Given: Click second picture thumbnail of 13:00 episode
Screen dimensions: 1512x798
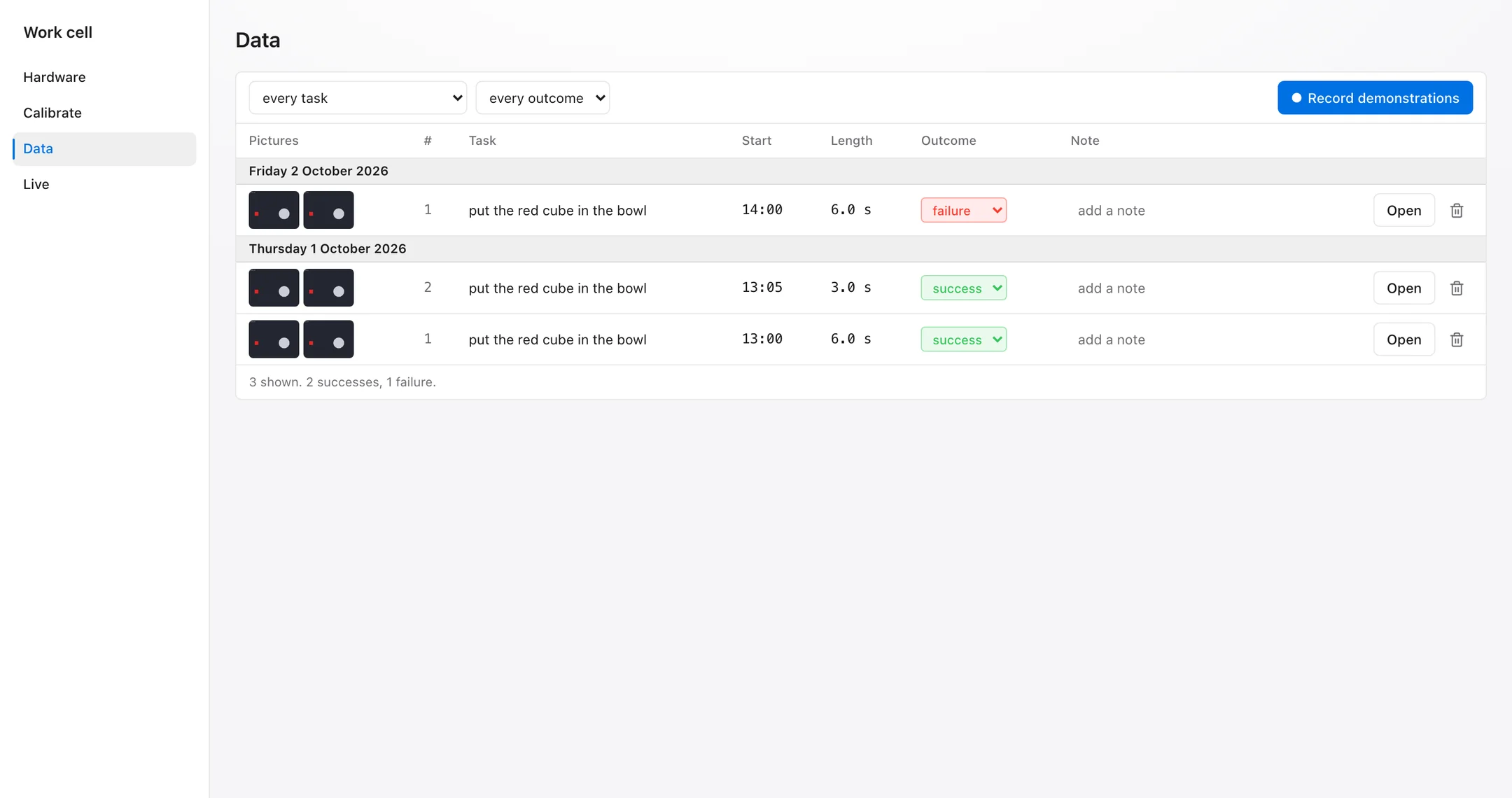Looking at the screenshot, I should (328, 339).
